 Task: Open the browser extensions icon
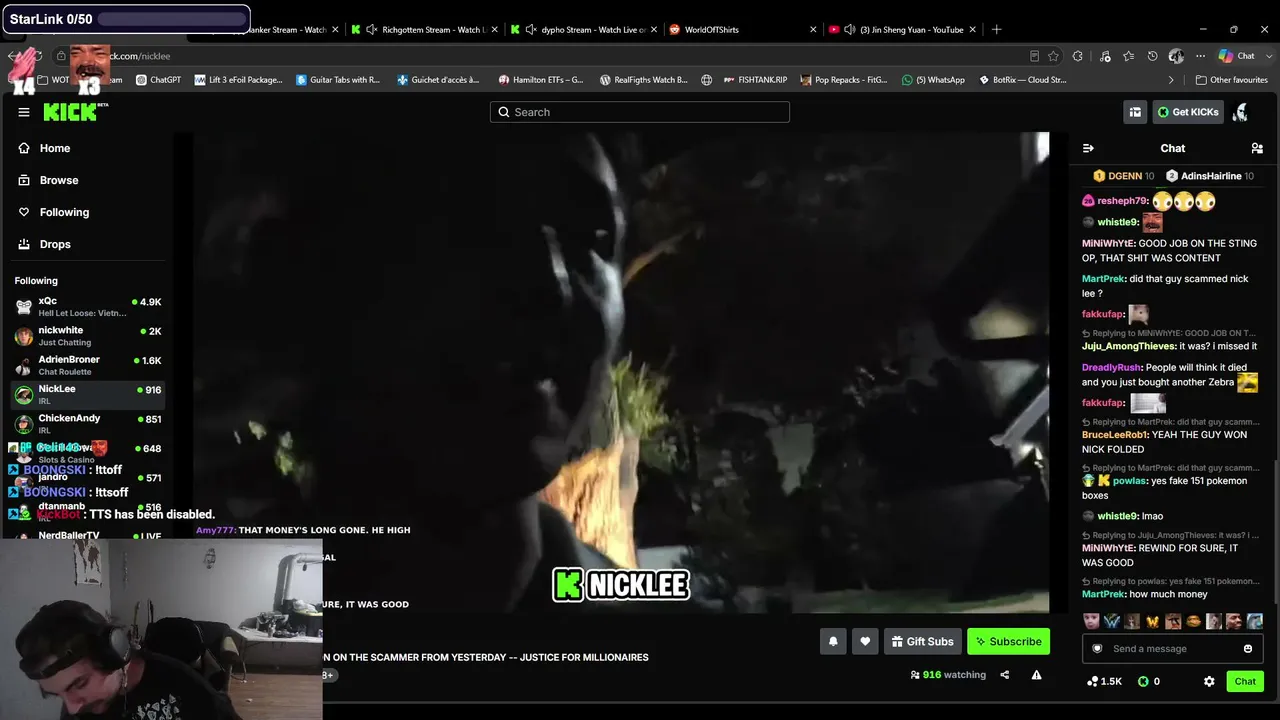[x=1077, y=56]
